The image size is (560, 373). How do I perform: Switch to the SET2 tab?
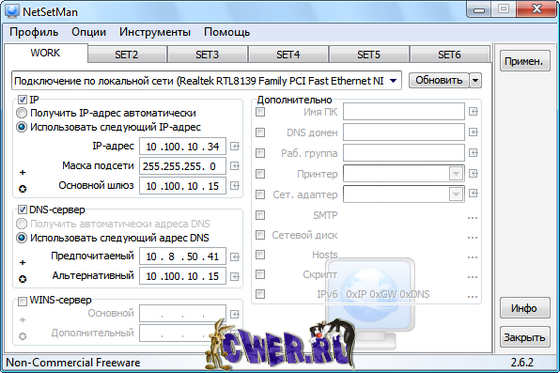point(127,55)
